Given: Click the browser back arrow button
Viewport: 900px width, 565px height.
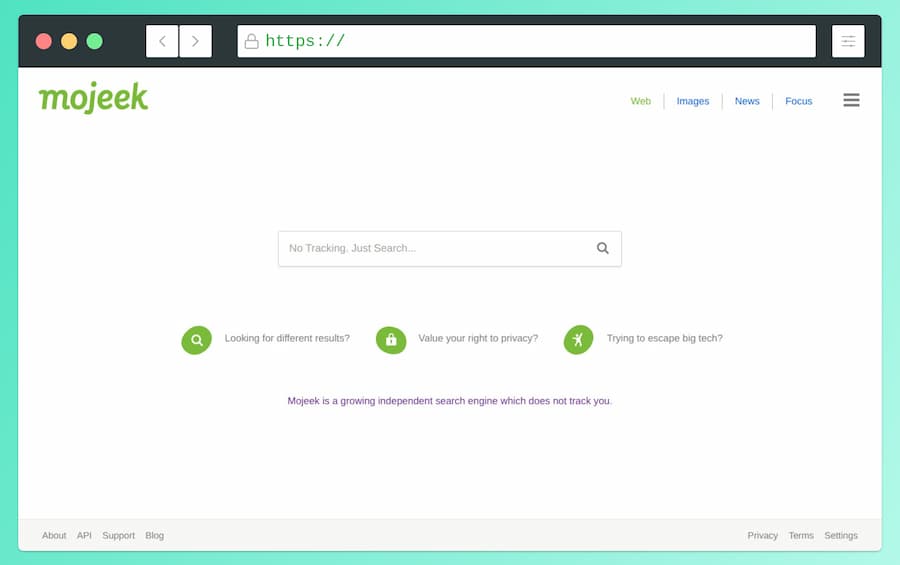Looking at the screenshot, I should [162, 41].
